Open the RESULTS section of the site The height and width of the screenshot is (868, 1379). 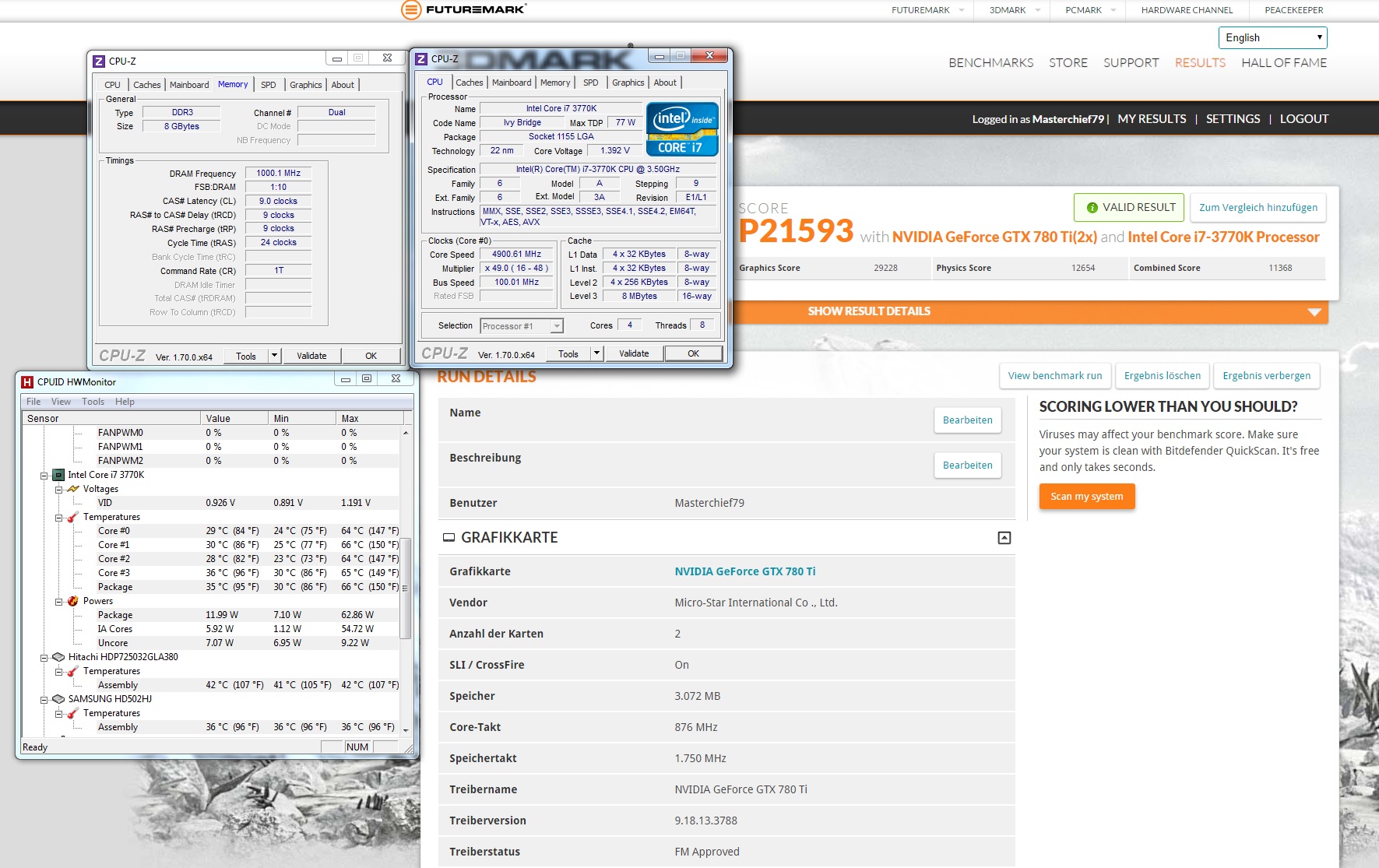[1200, 63]
